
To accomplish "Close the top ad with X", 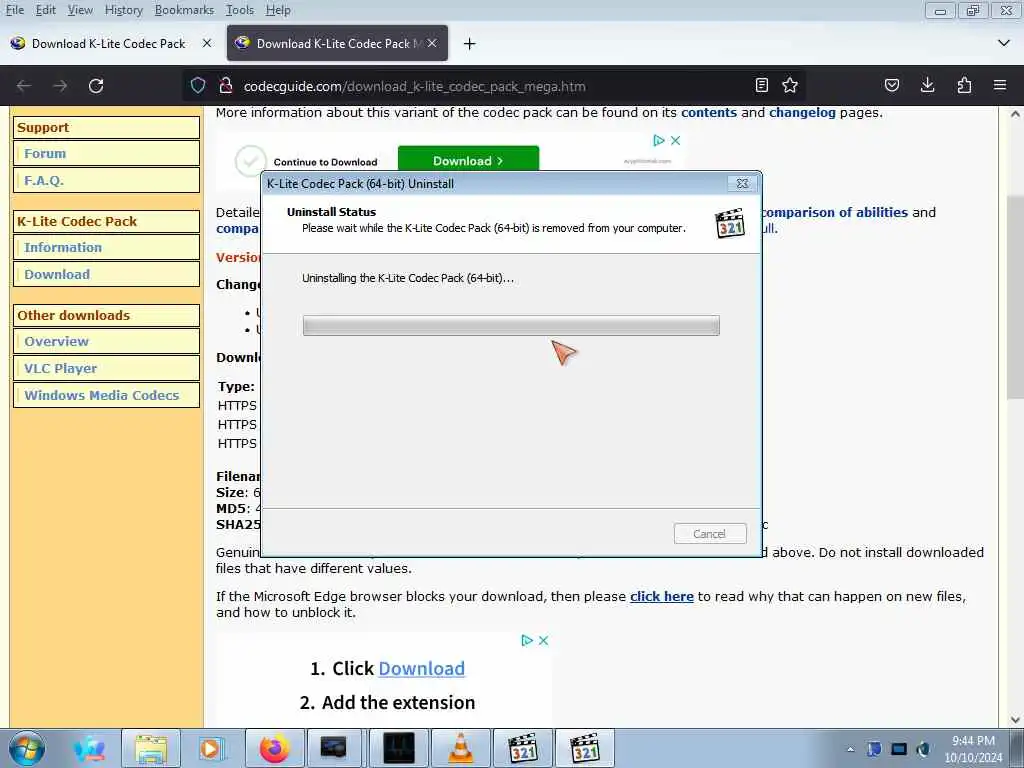I will click(x=676, y=140).
